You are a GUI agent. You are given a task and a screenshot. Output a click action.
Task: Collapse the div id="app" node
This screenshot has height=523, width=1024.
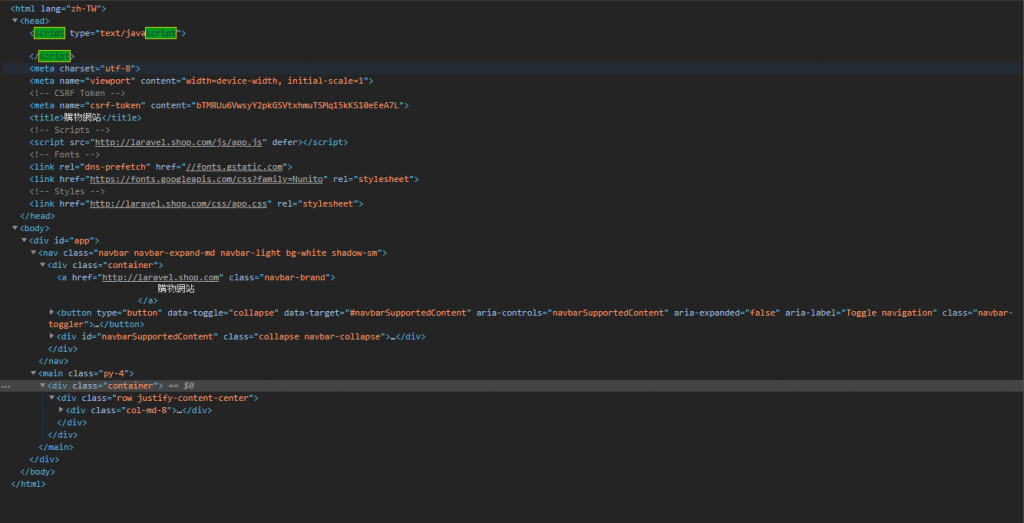24,240
